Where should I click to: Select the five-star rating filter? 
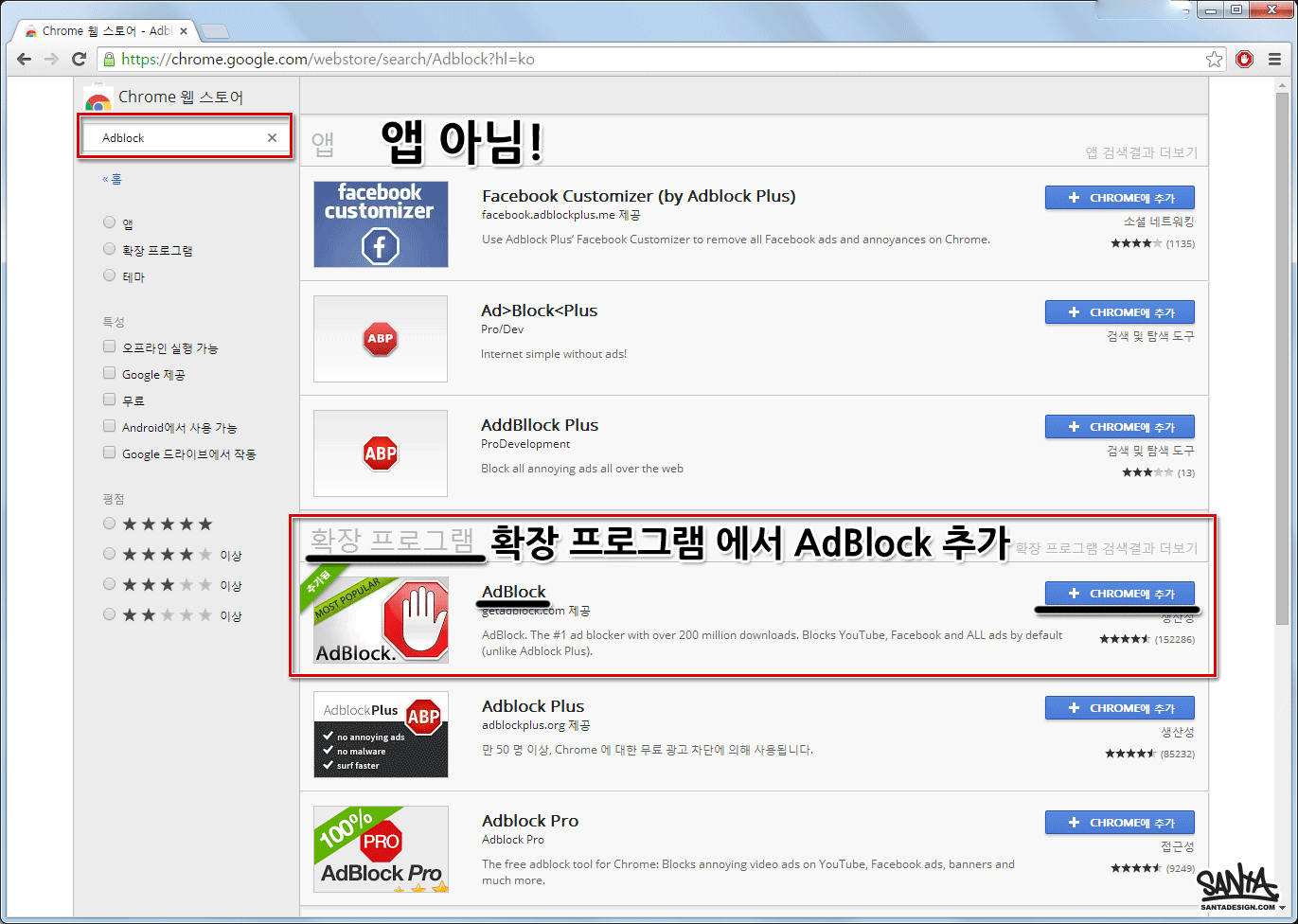pos(110,524)
